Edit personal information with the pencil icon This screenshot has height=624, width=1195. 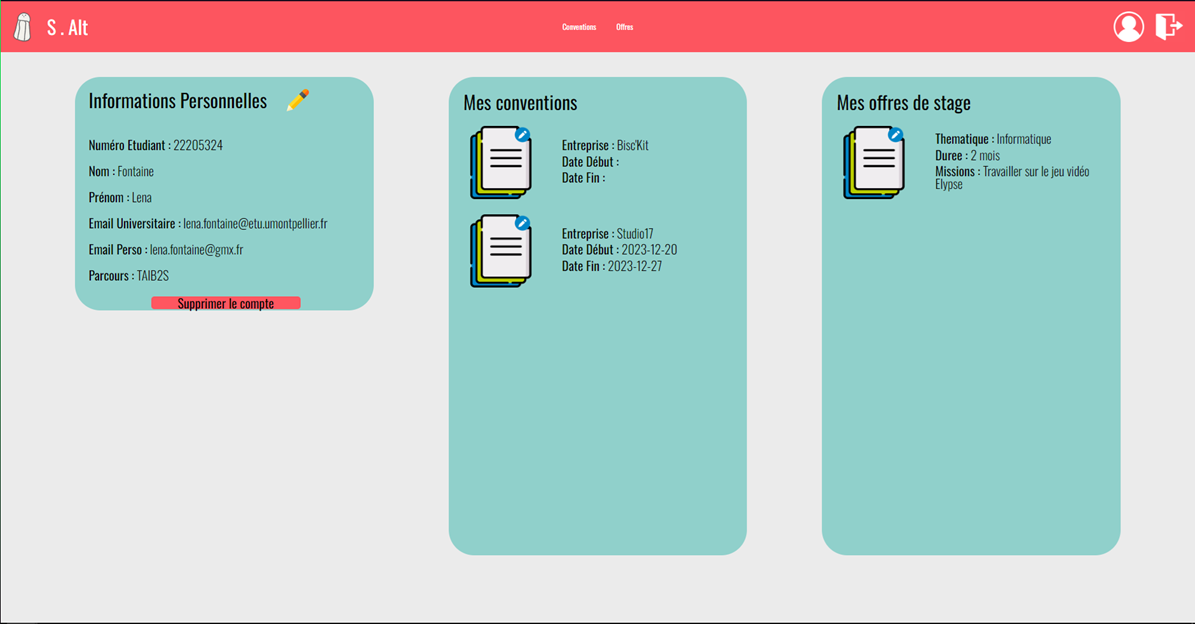(x=297, y=100)
